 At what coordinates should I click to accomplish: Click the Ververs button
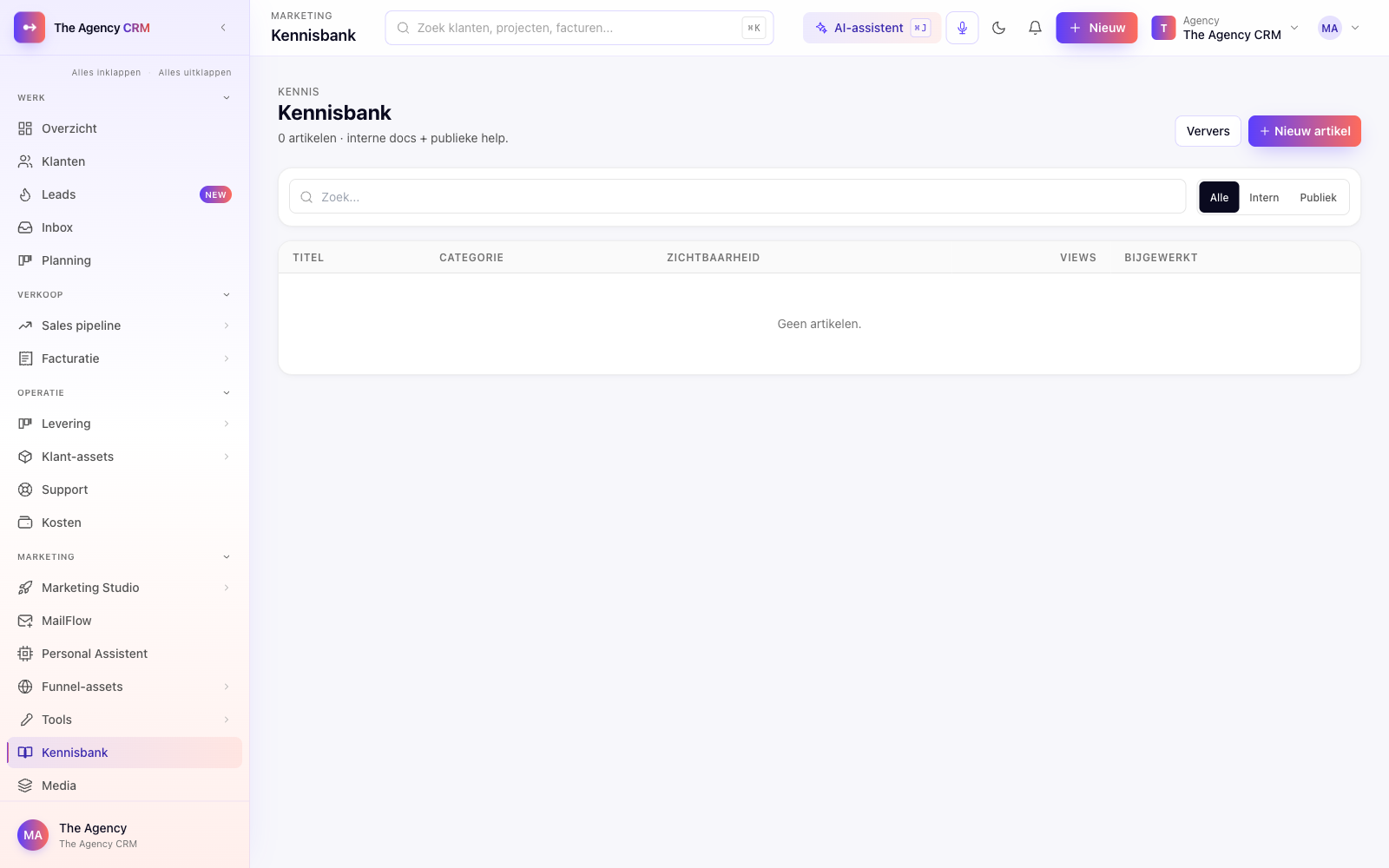[1208, 131]
